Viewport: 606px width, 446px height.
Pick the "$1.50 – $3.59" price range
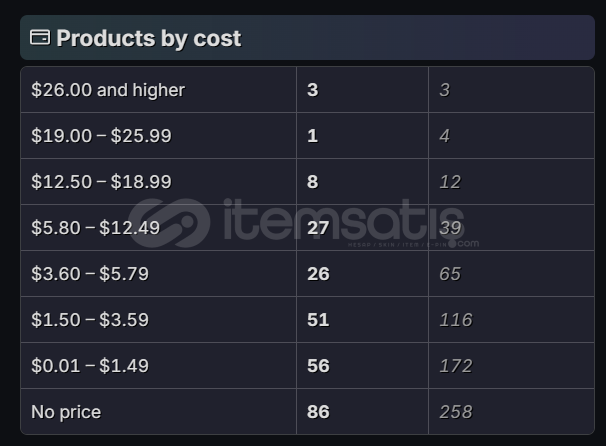point(90,320)
